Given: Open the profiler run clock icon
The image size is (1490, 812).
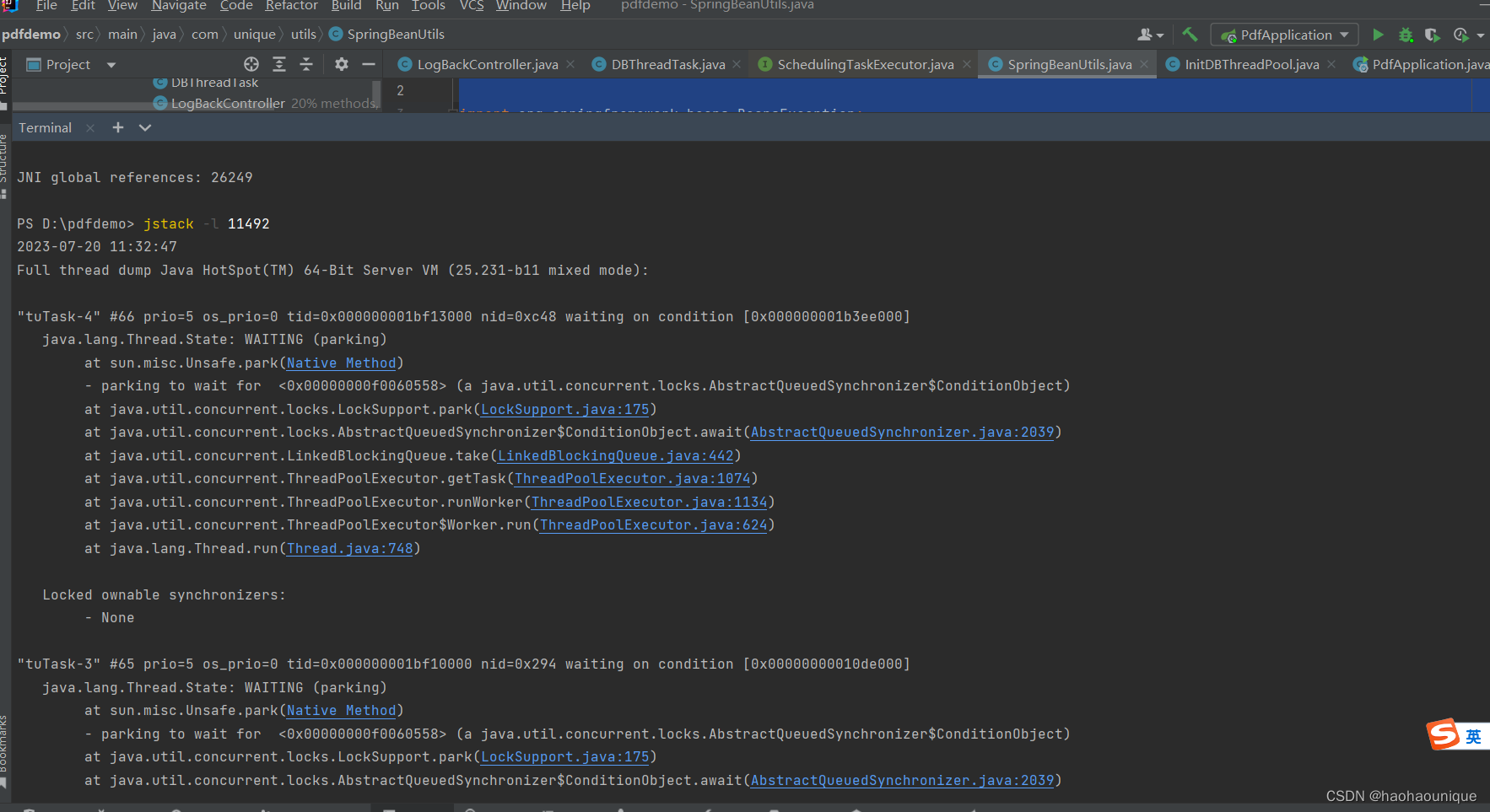Looking at the screenshot, I should pos(1461,35).
